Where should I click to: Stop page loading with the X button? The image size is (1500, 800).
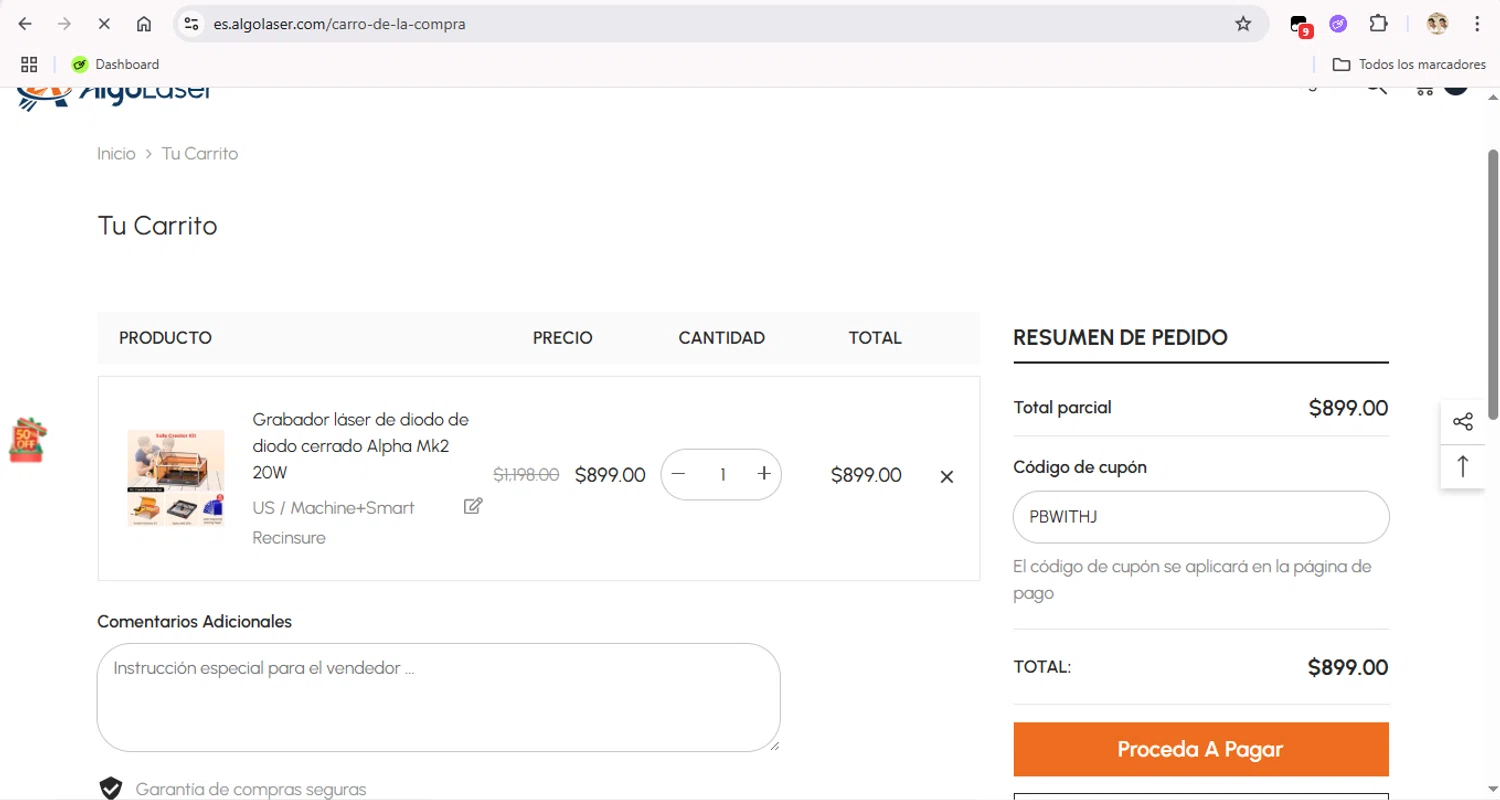104,24
